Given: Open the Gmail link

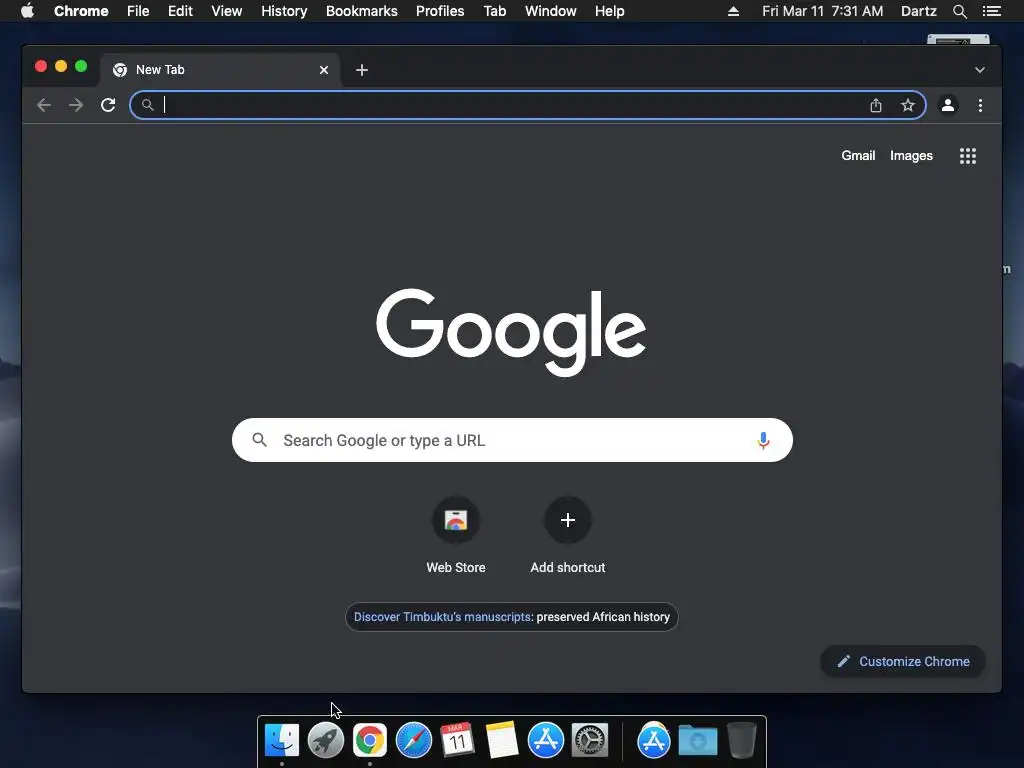Looking at the screenshot, I should click(858, 155).
